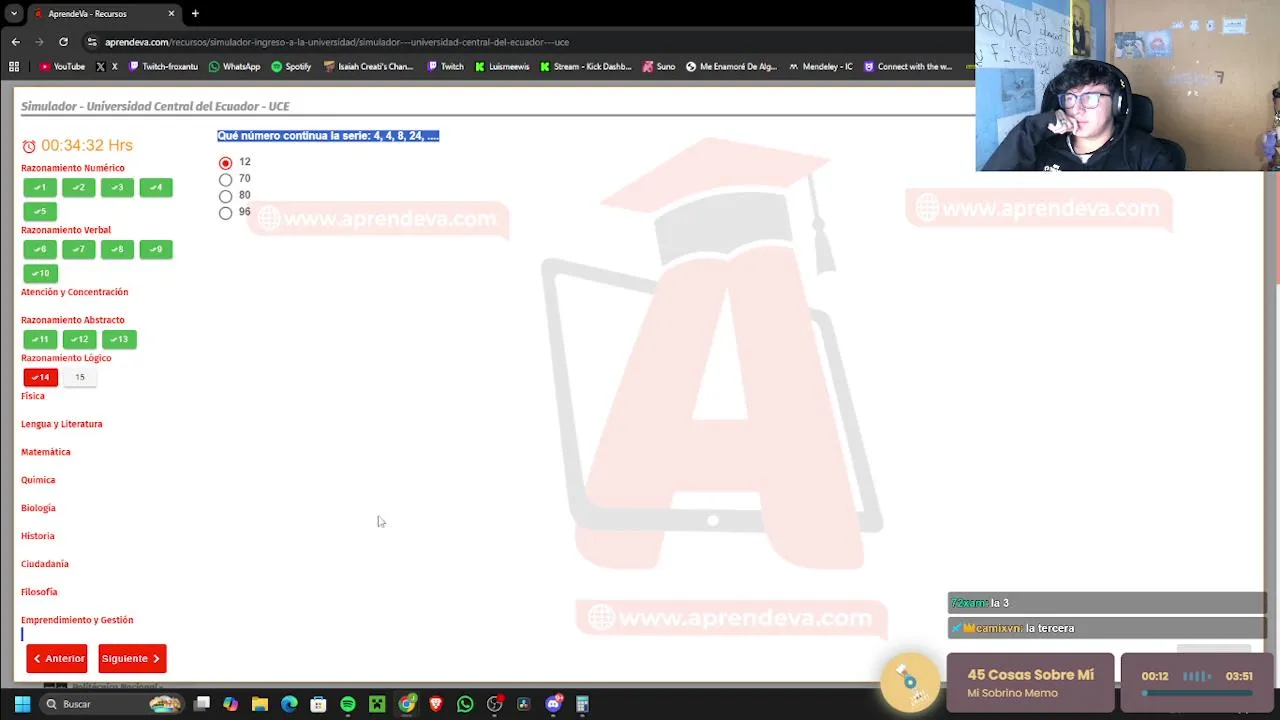The width and height of the screenshot is (1280, 720).
Task: Jump to question 11
Action: [x=40, y=339]
